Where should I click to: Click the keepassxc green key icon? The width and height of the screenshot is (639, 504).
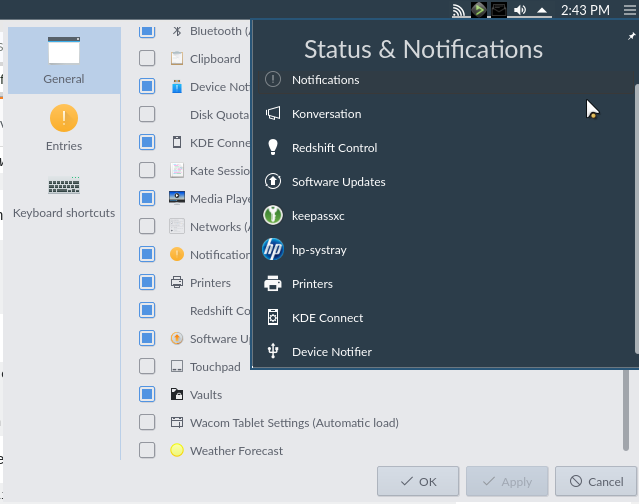pyautogui.click(x=273, y=215)
